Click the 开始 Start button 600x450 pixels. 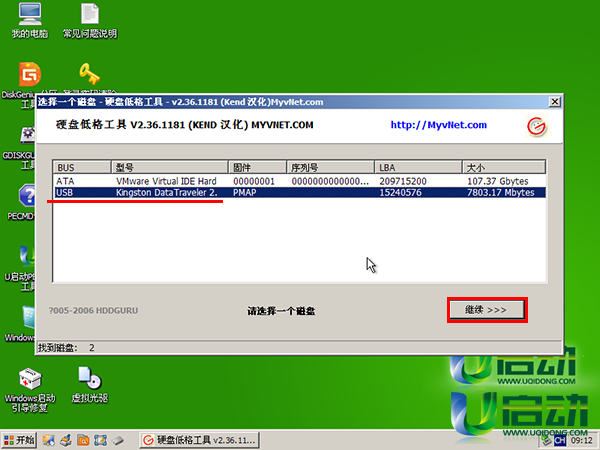click(19, 440)
